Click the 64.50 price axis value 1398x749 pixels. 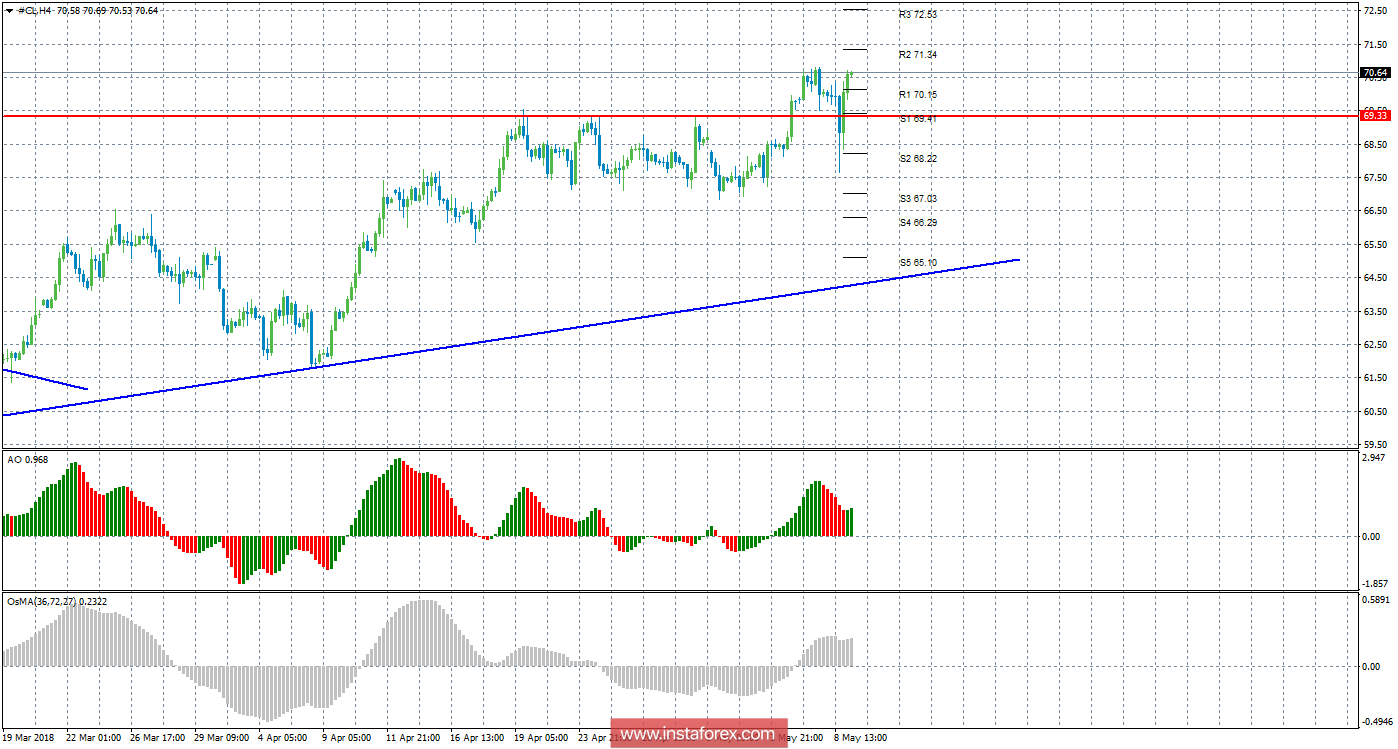pos(1376,278)
